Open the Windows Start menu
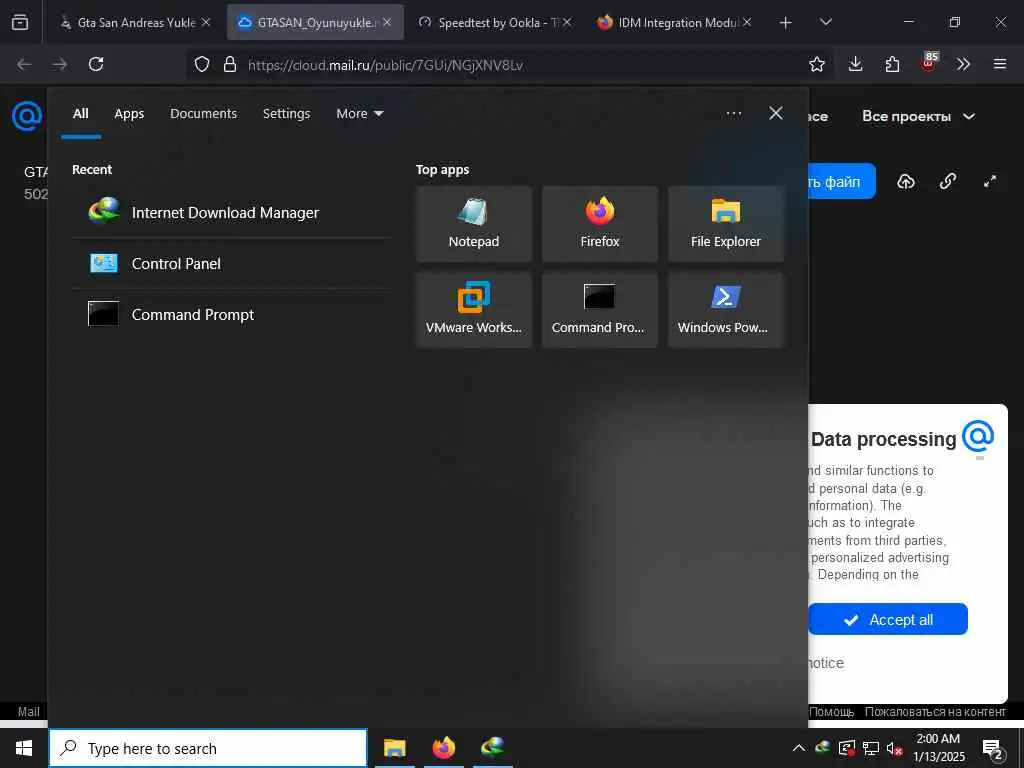 pyautogui.click(x=24, y=748)
